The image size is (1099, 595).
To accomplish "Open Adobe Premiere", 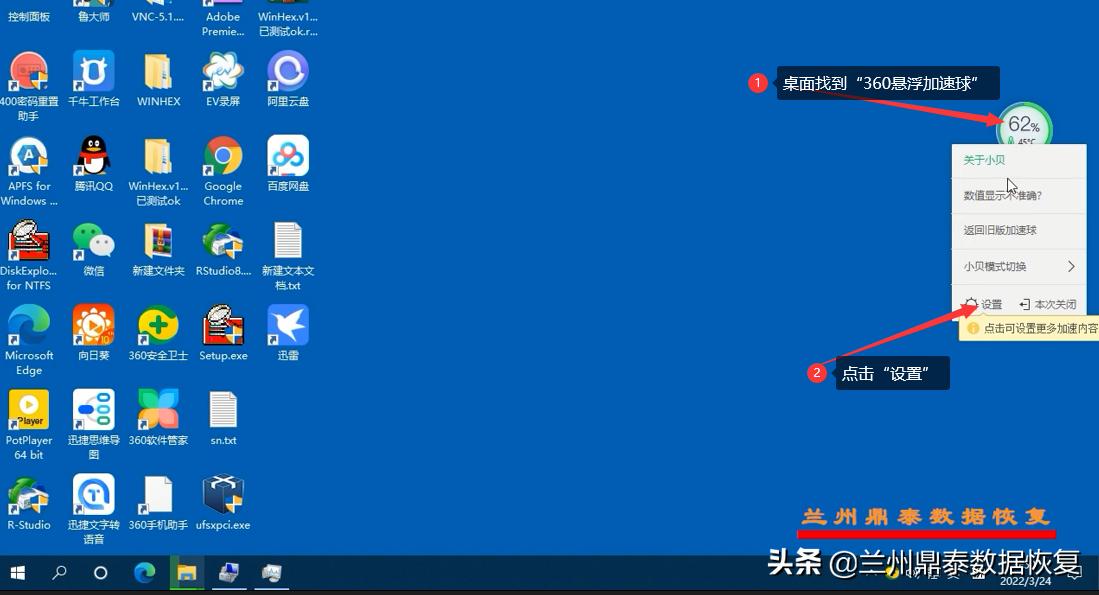I will point(222,15).
